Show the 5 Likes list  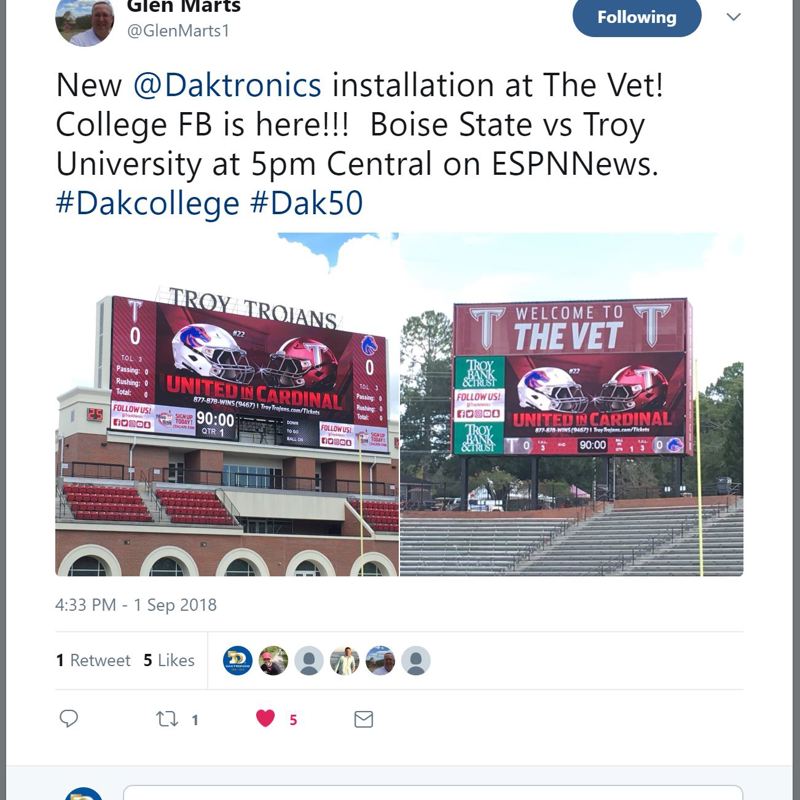(169, 660)
